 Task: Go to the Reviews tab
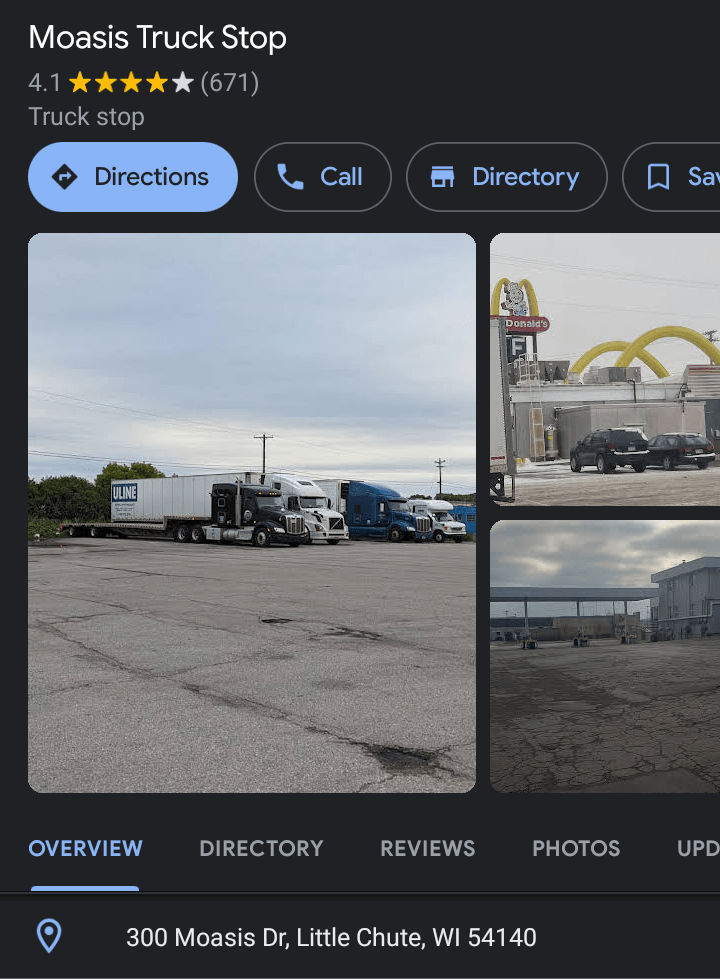[427, 849]
